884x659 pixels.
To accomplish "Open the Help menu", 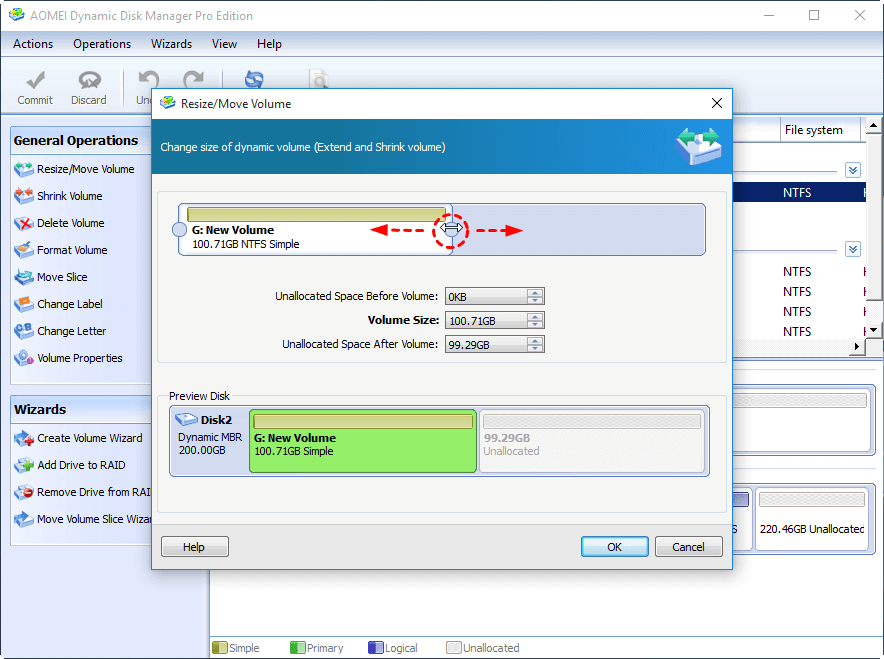I will coord(269,44).
